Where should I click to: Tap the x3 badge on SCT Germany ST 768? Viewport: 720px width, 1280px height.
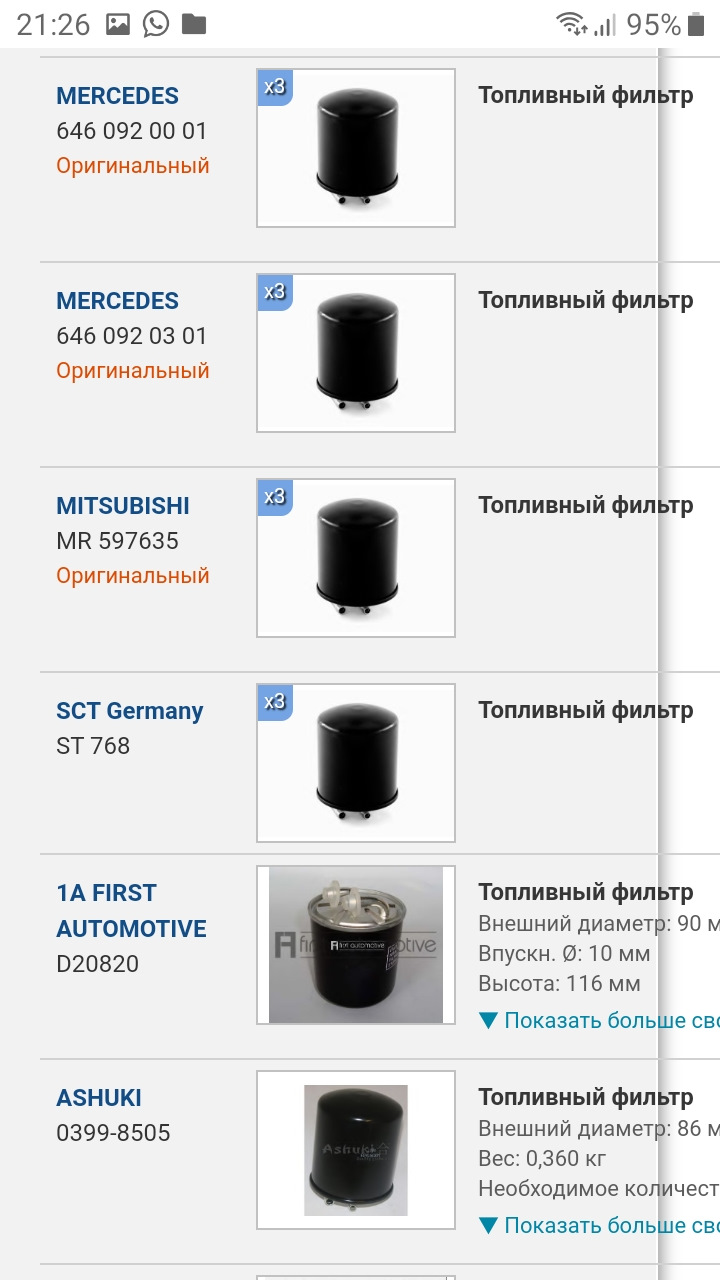[275, 702]
